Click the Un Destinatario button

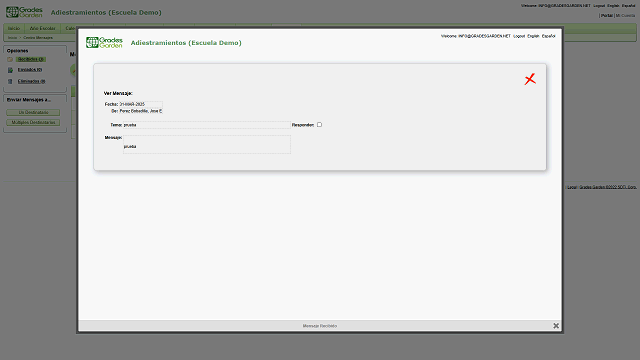(x=33, y=112)
